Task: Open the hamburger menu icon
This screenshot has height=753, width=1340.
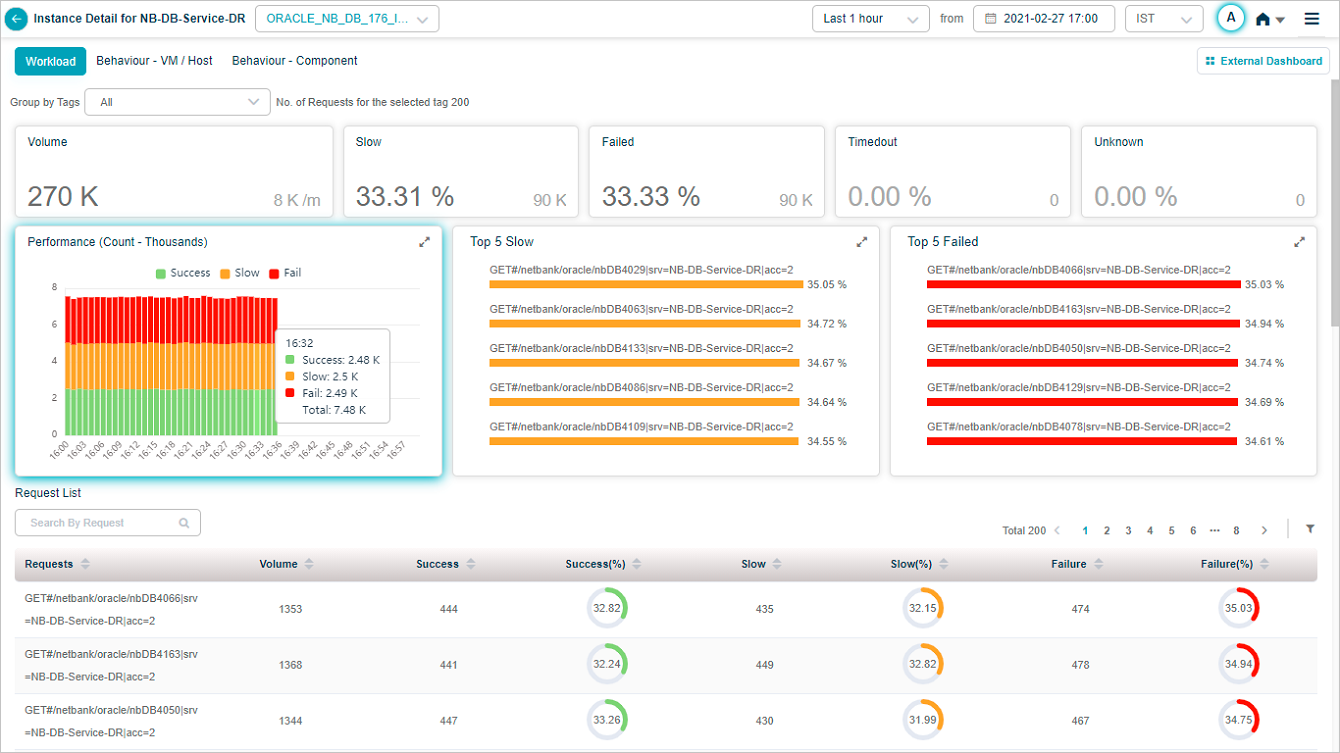Action: click(1311, 19)
